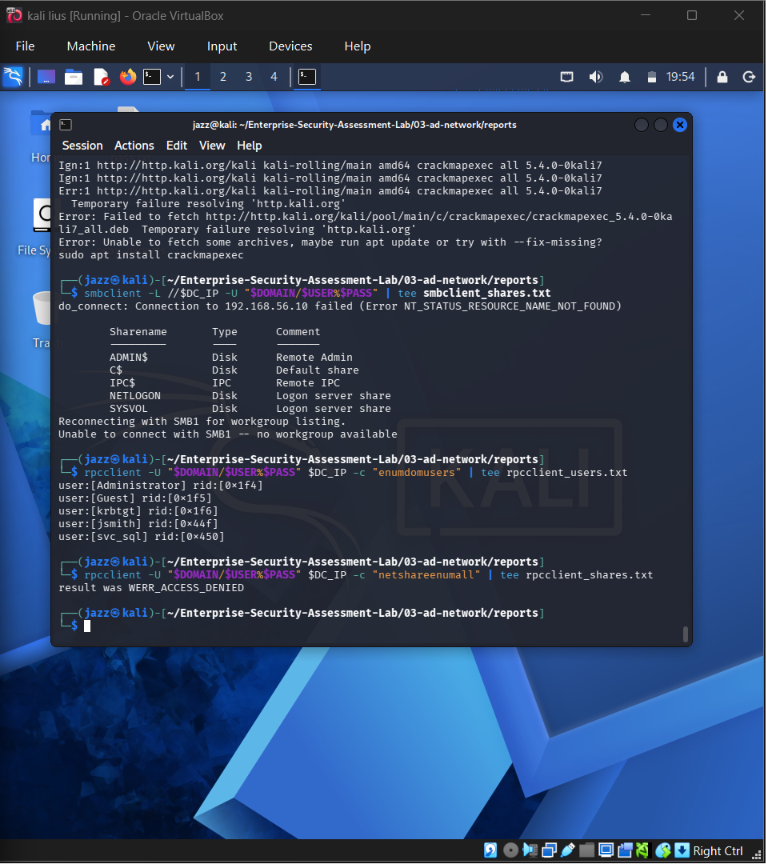The image size is (766, 864).
Task: Click the network connection tray icon
Action: click(567, 77)
